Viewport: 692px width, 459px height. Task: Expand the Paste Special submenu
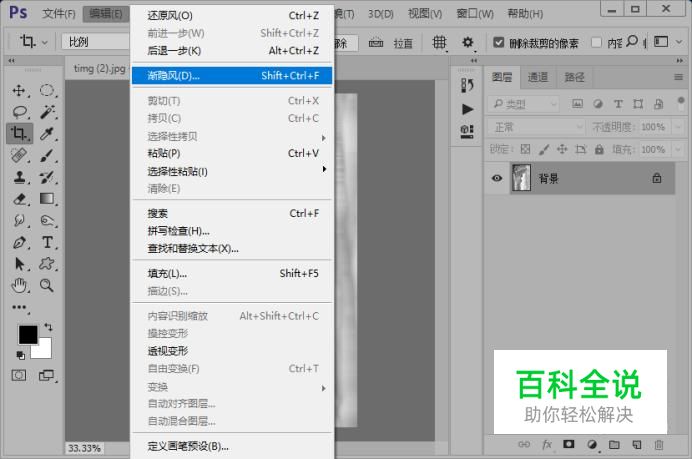tap(232, 171)
